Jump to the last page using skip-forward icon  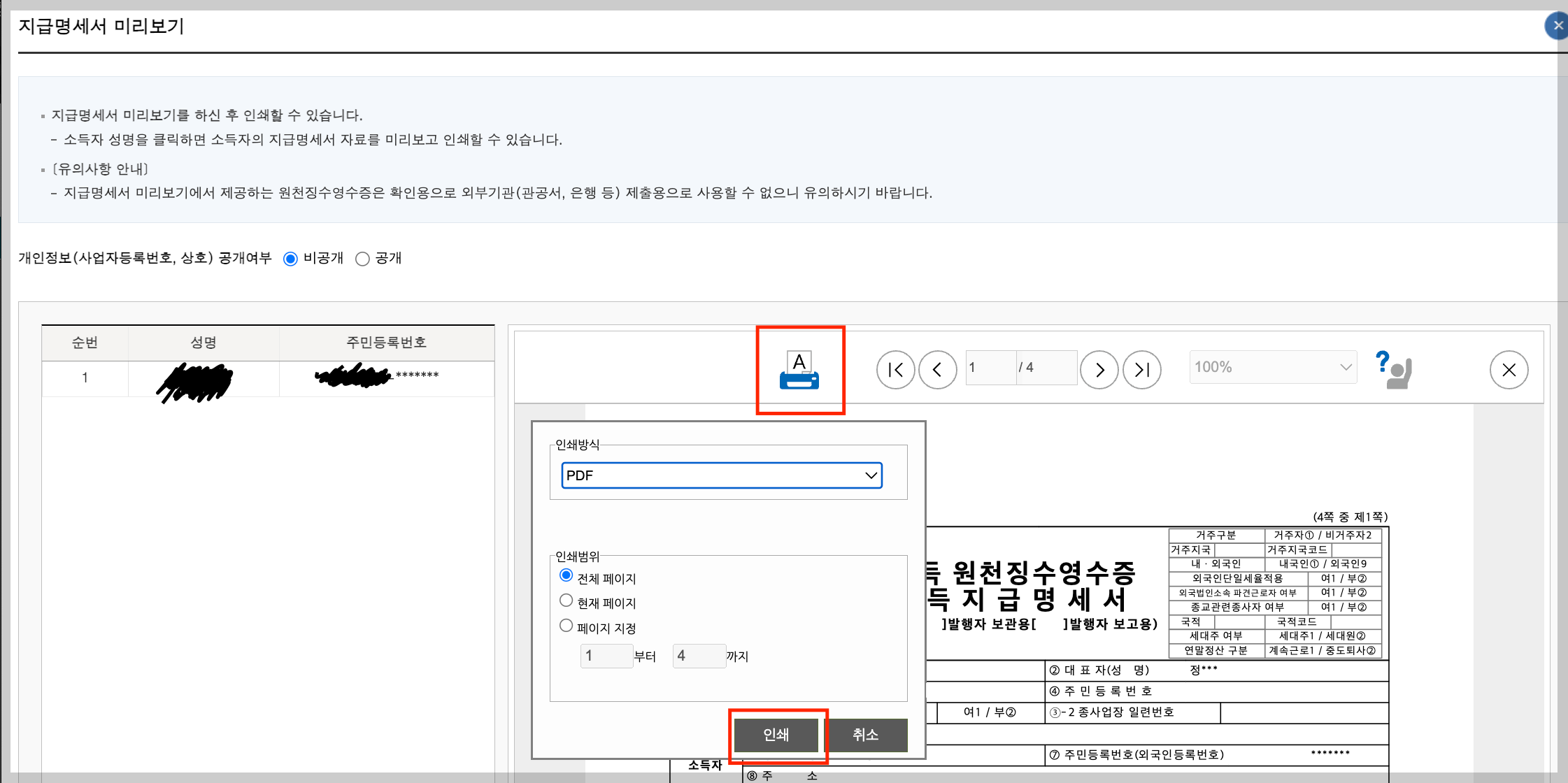tap(1141, 370)
